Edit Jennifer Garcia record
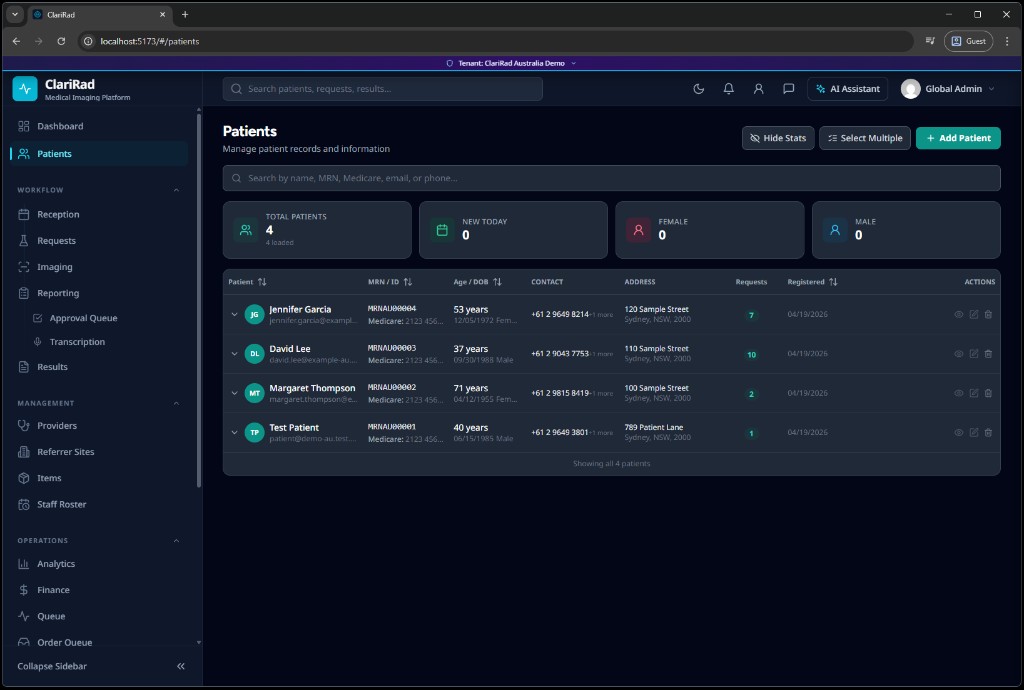1024x690 pixels. 974,315
